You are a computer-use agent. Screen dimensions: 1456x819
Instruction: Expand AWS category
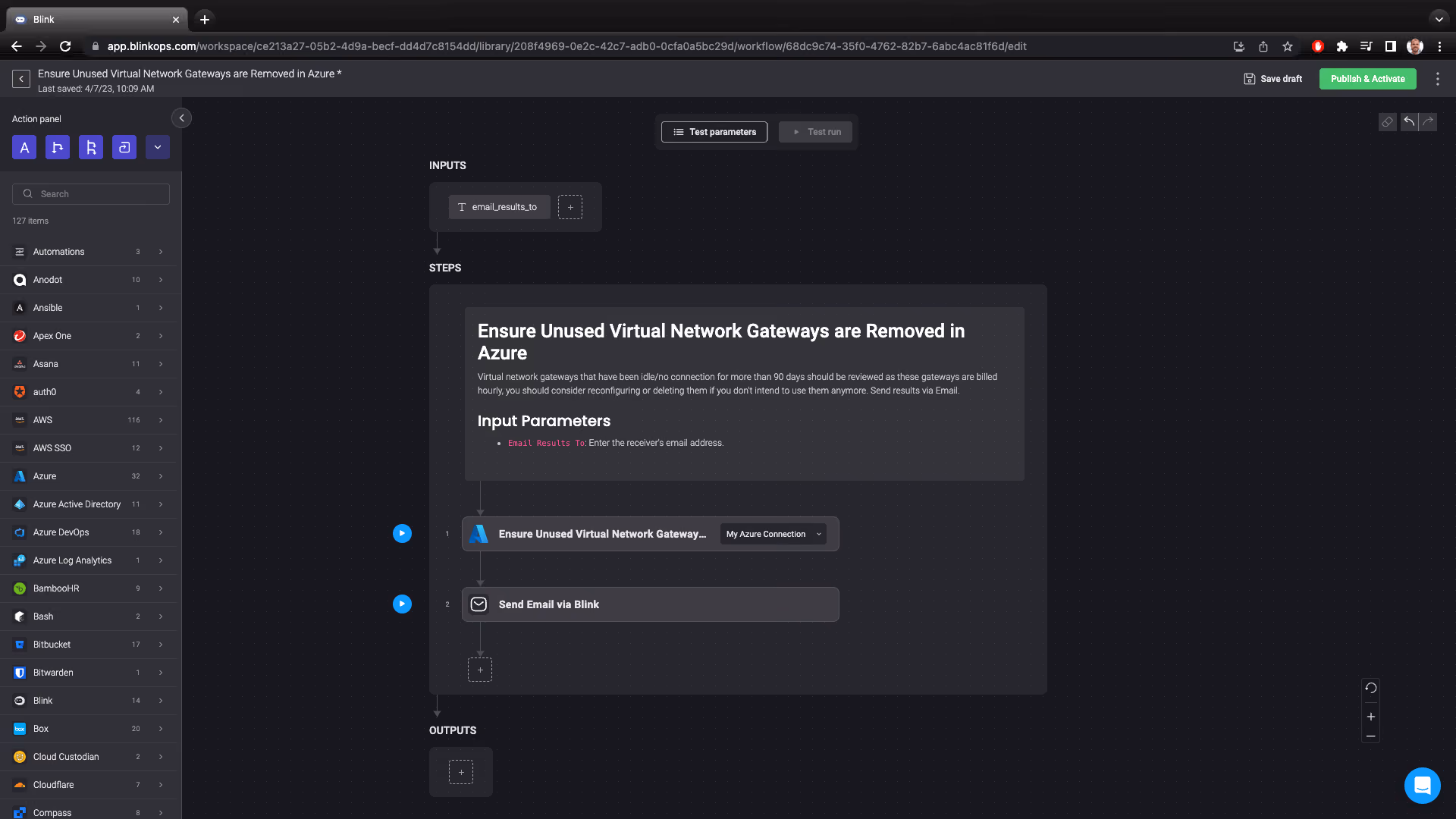coord(88,420)
